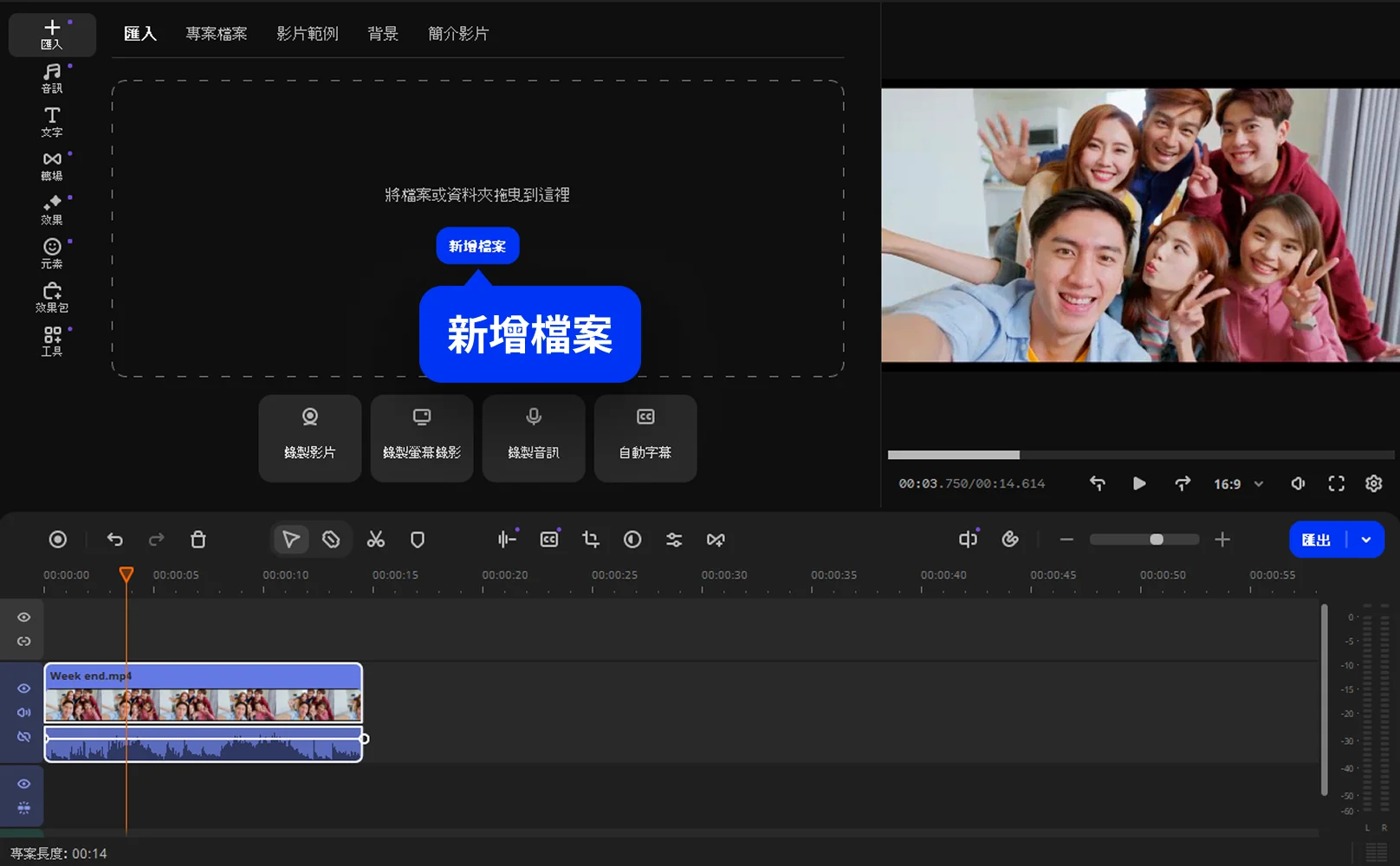Hide the Week end.mp4 video track
1400x866 pixels.
click(24, 688)
